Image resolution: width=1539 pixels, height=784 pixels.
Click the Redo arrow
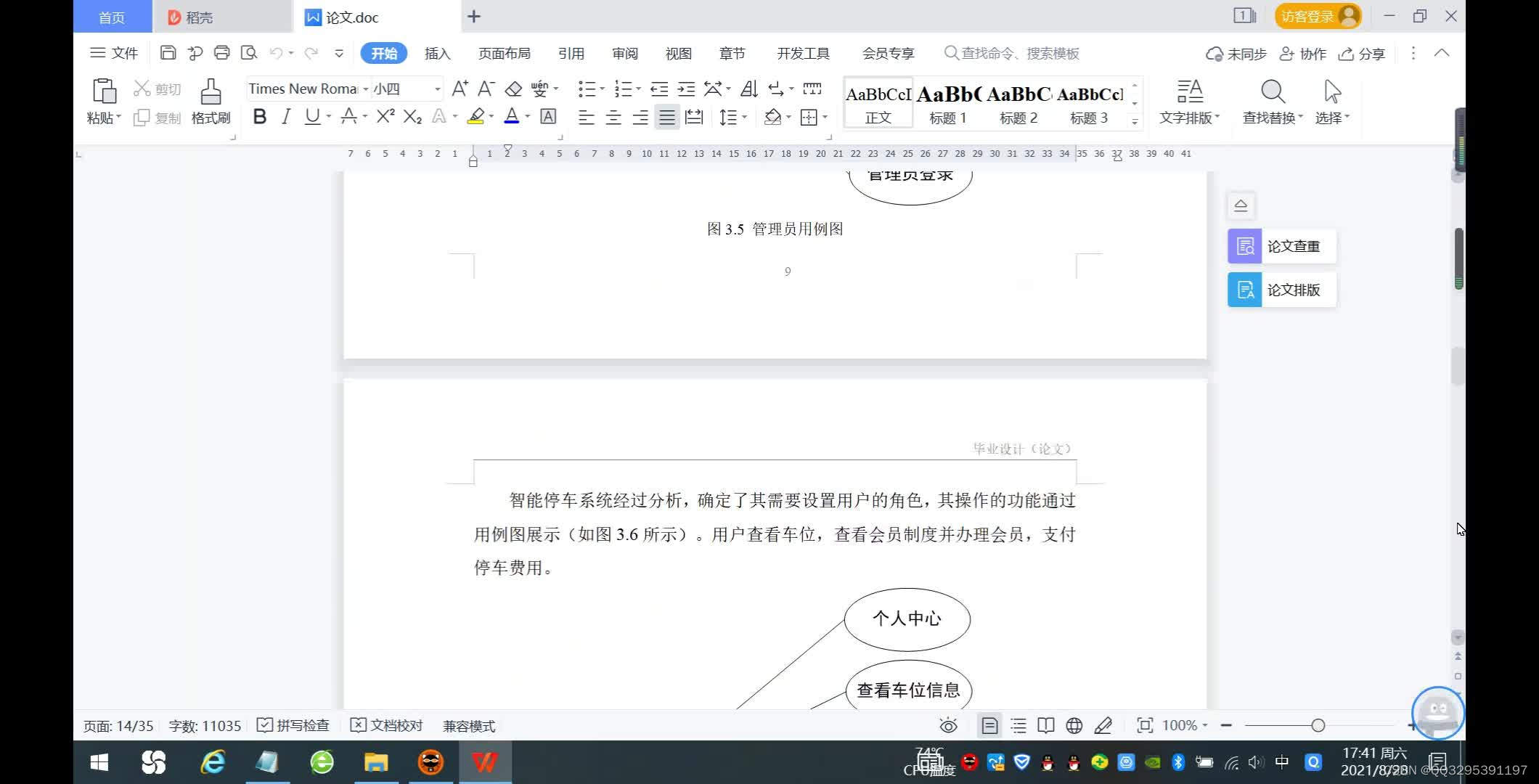pos(311,53)
